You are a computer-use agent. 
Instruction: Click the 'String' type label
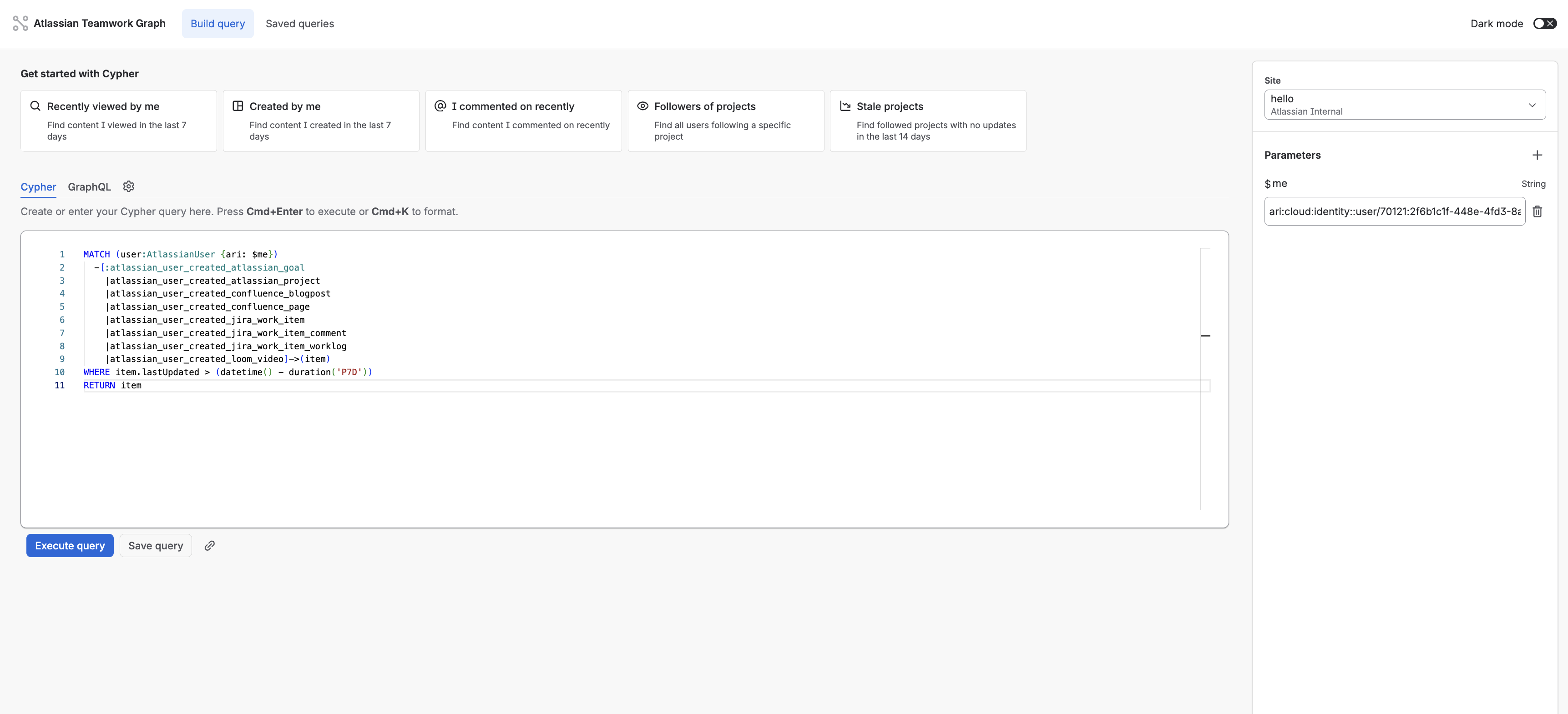point(1533,184)
